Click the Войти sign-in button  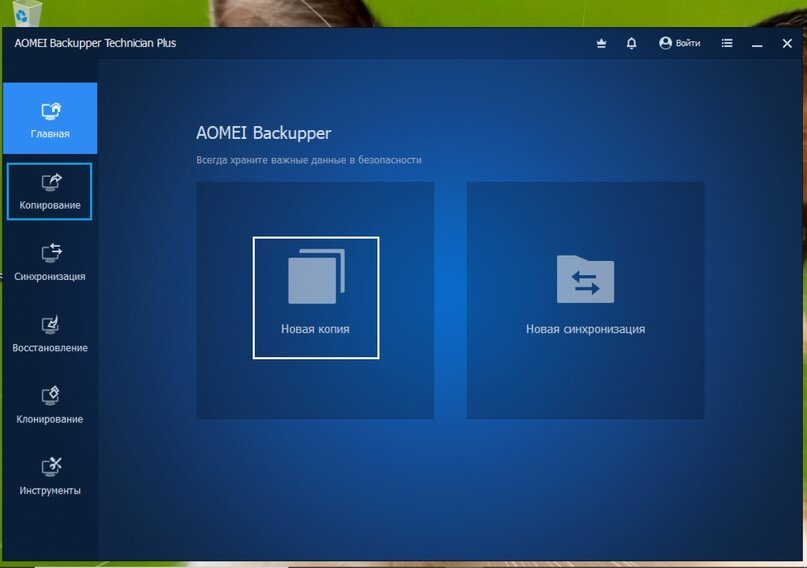point(679,43)
